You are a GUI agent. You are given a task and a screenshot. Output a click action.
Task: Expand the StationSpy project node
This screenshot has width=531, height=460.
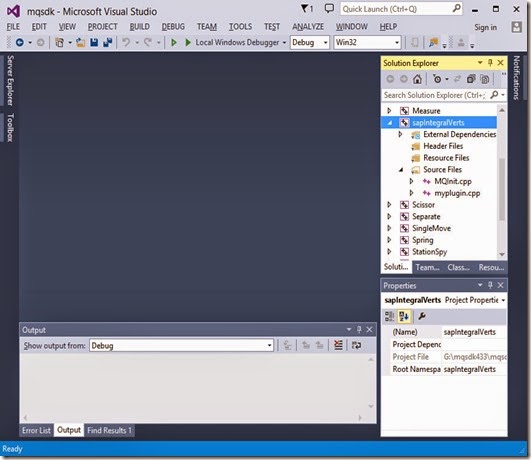tap(389, 251)
